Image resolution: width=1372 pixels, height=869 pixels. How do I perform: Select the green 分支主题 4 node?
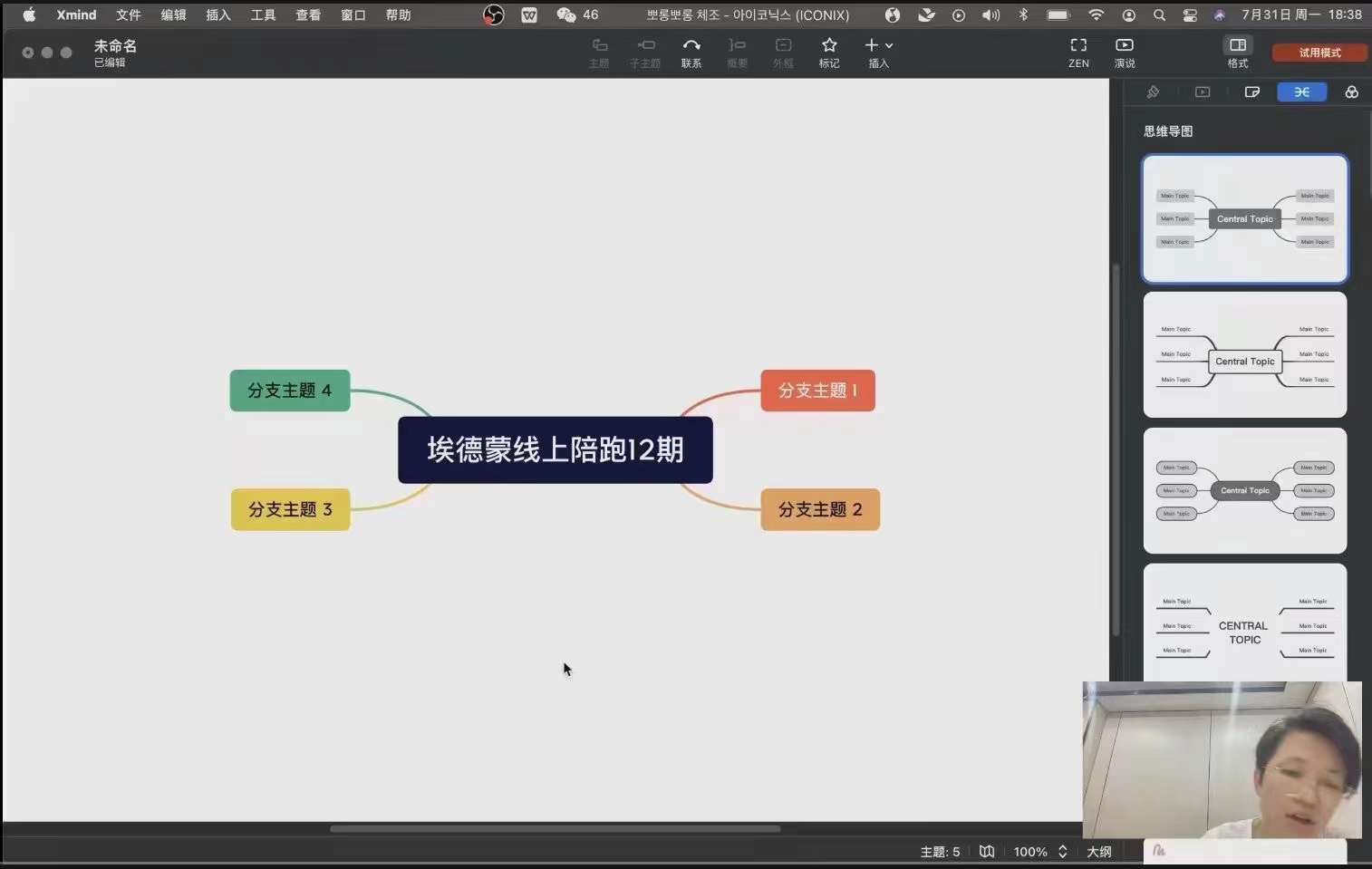point(290,391)
